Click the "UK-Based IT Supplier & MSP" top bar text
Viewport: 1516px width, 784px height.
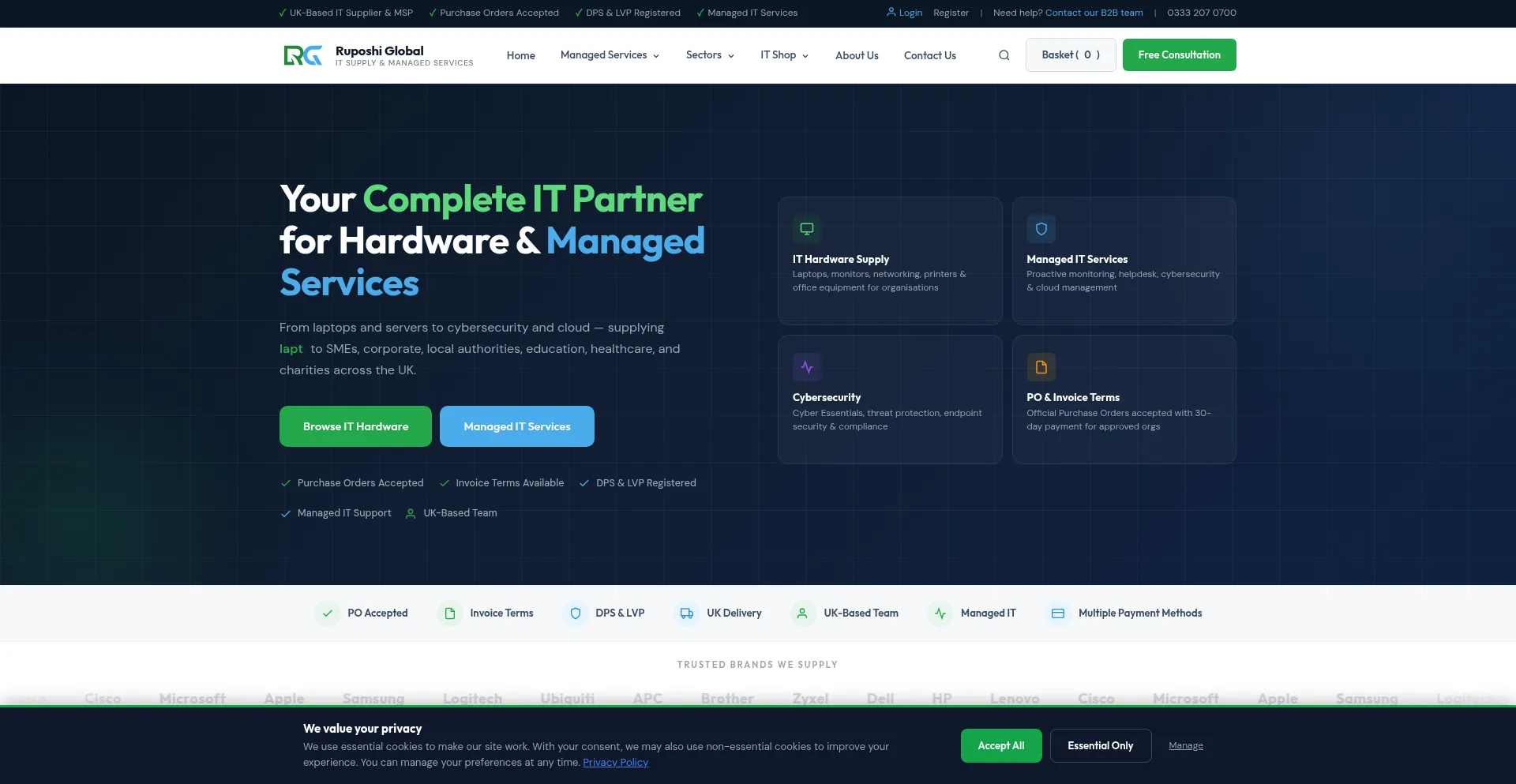(x=351, y=13)
